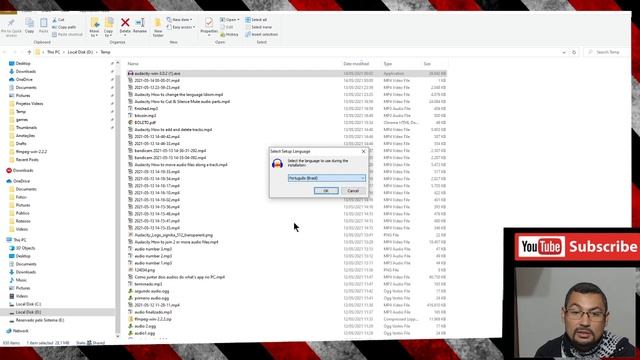Open 3D Objects in the navigation pane
This screenshot has height=360, width=640.
click(x=25, y=248)
